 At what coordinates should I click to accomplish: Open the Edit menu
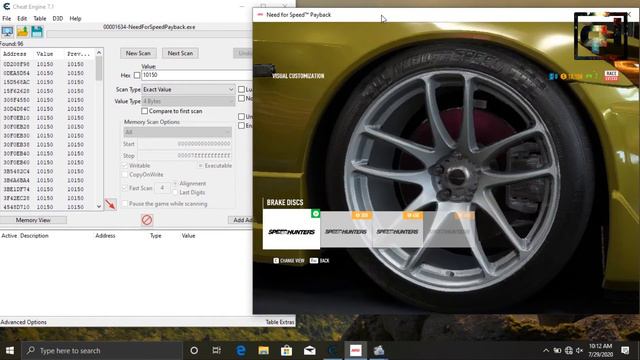click(x=22, y=18)
